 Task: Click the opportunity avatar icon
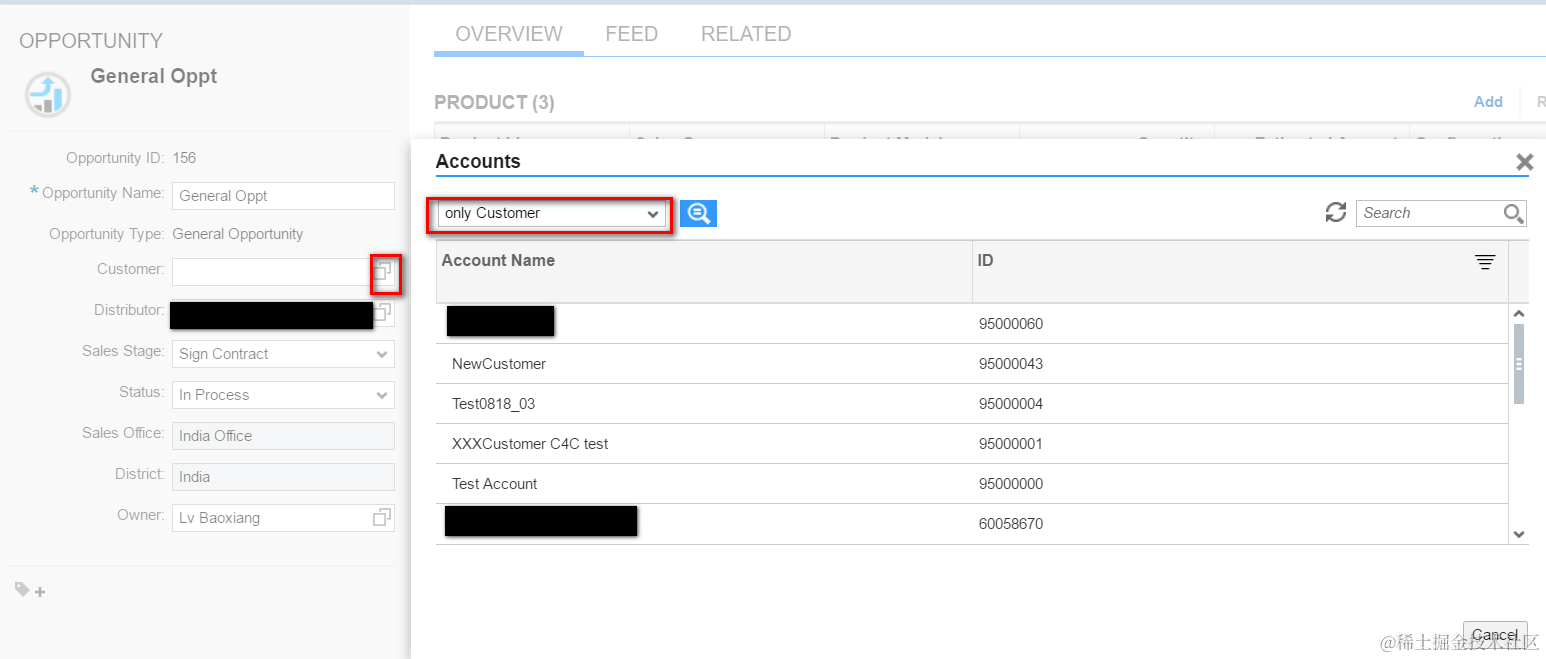click(47, 94)
